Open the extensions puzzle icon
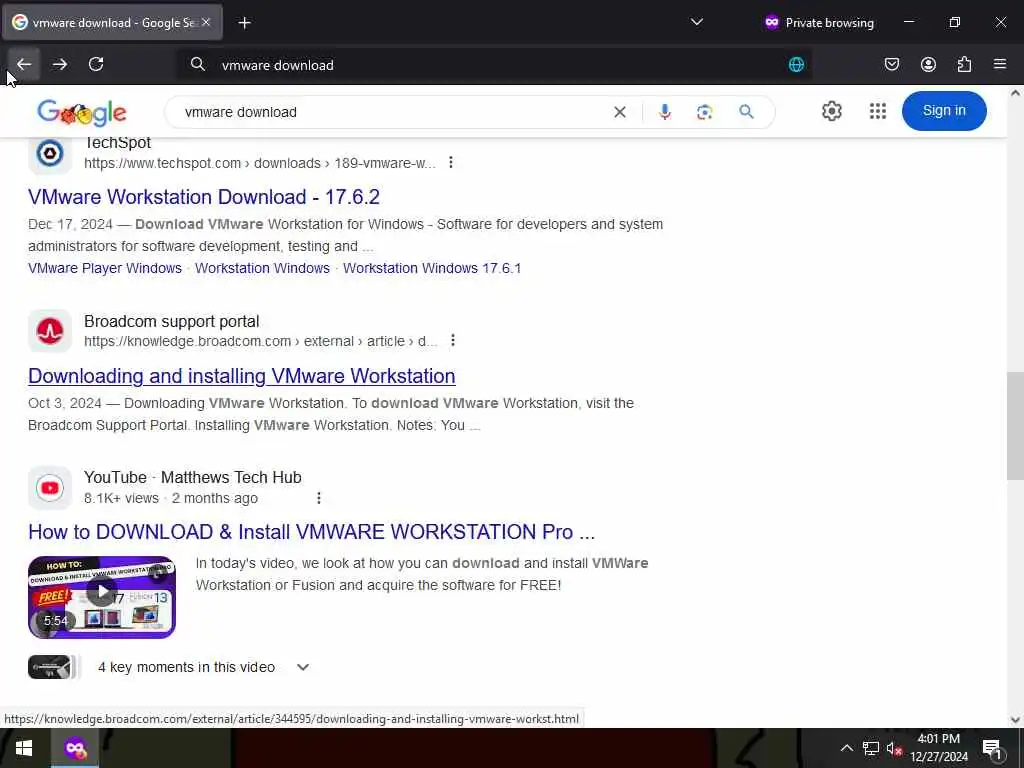1024x768 pixels. tap(964, 64)
